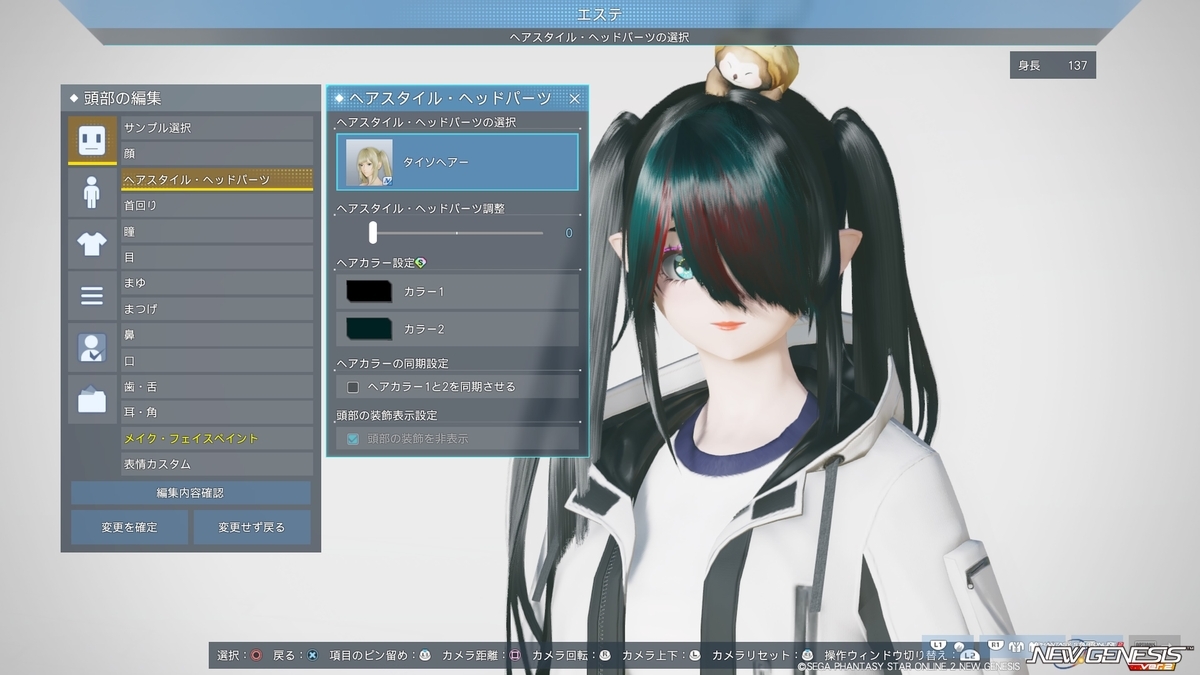Open まつげ eyelash option
The height and width of the screenshot is (675, 1200).
click(x=217, y=309)
